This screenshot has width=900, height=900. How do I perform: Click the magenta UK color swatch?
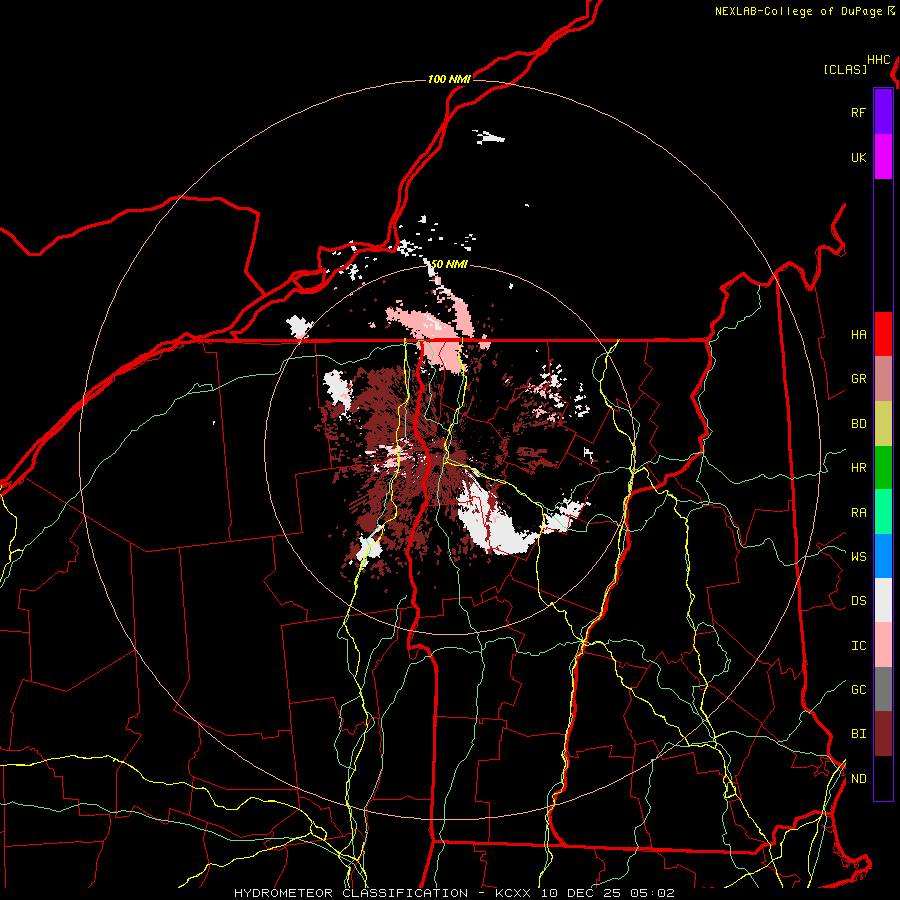point(883,157)
